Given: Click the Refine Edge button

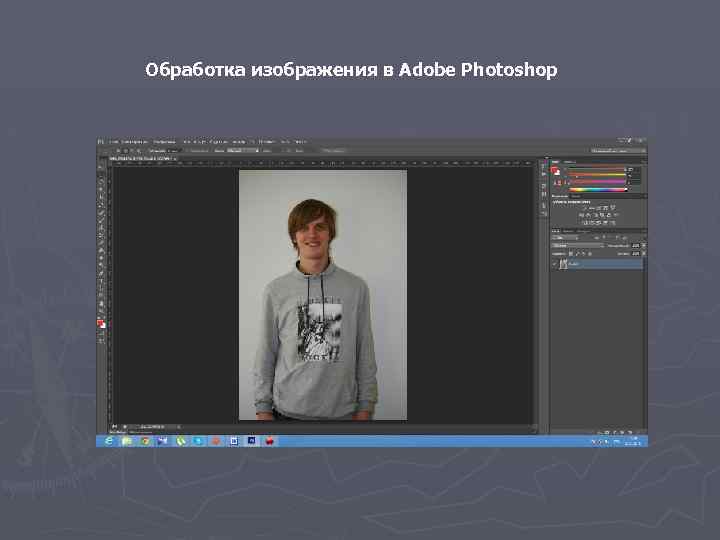Looking at the screenshot, I should tap(334, 151).
